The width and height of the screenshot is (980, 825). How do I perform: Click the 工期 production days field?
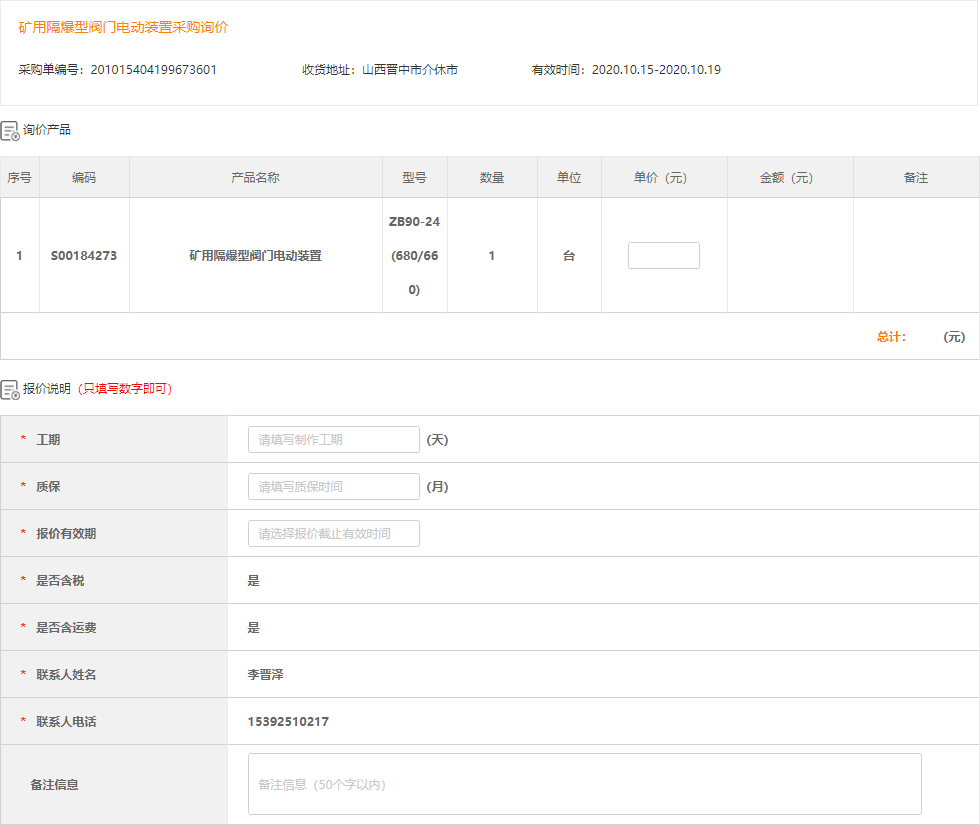point(333,440)
